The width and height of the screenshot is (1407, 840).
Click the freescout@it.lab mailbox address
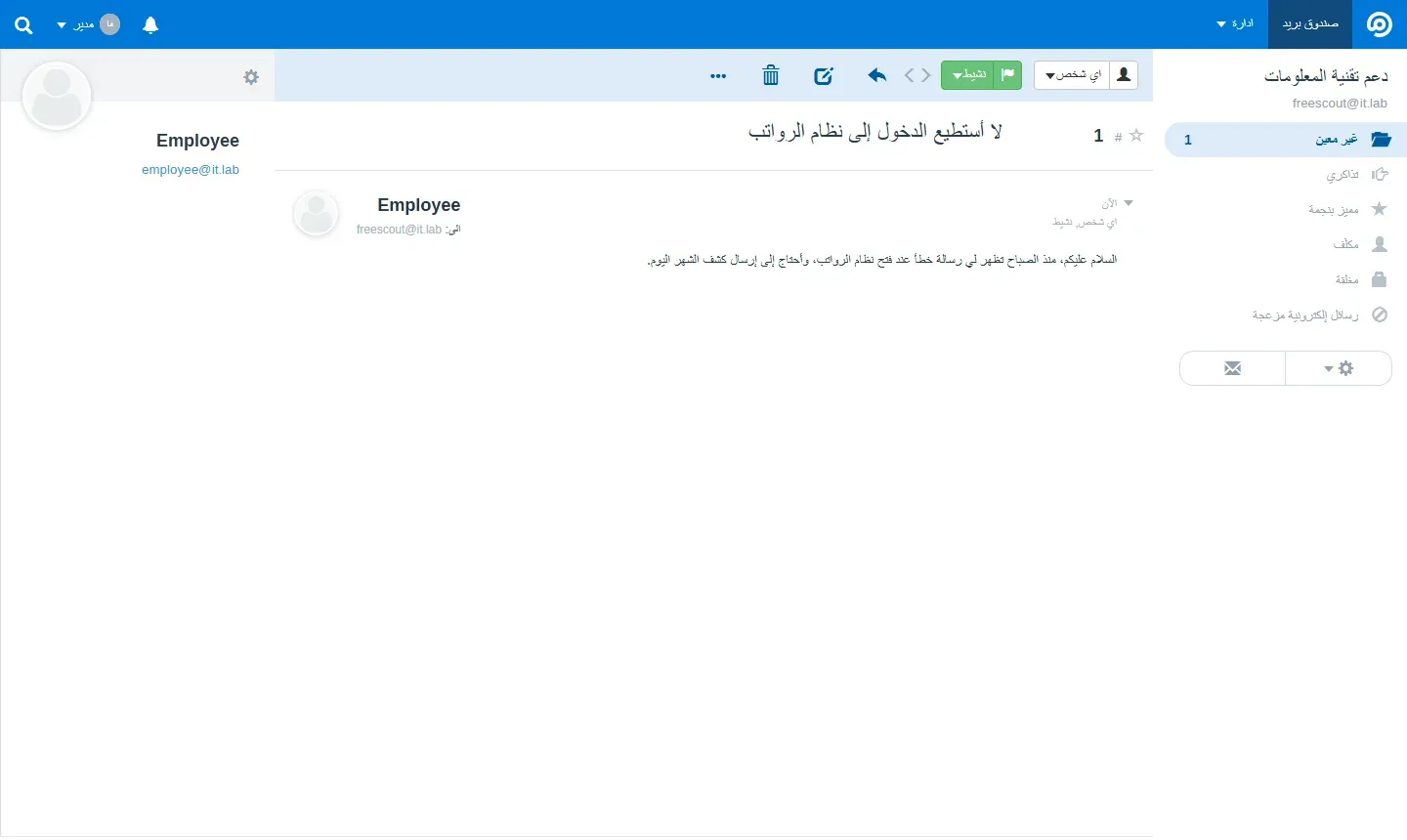pos(1340,104)
